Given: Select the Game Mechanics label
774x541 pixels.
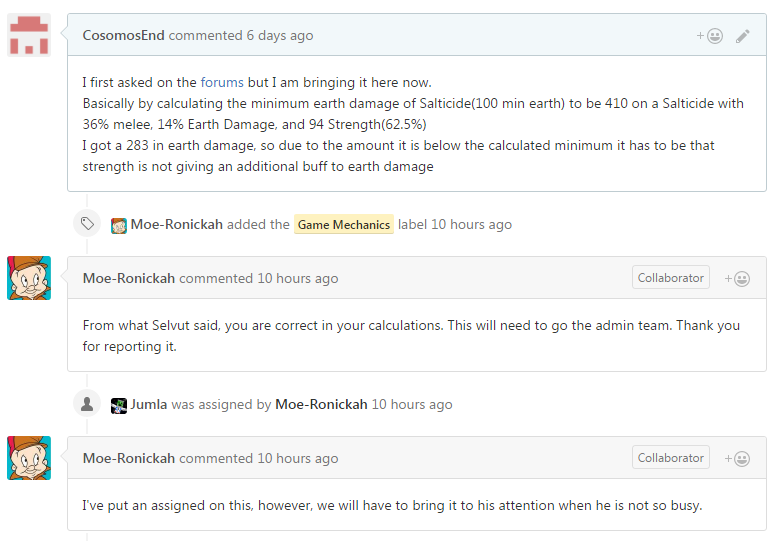Looking at the screenshot, I should click(343, 225).
